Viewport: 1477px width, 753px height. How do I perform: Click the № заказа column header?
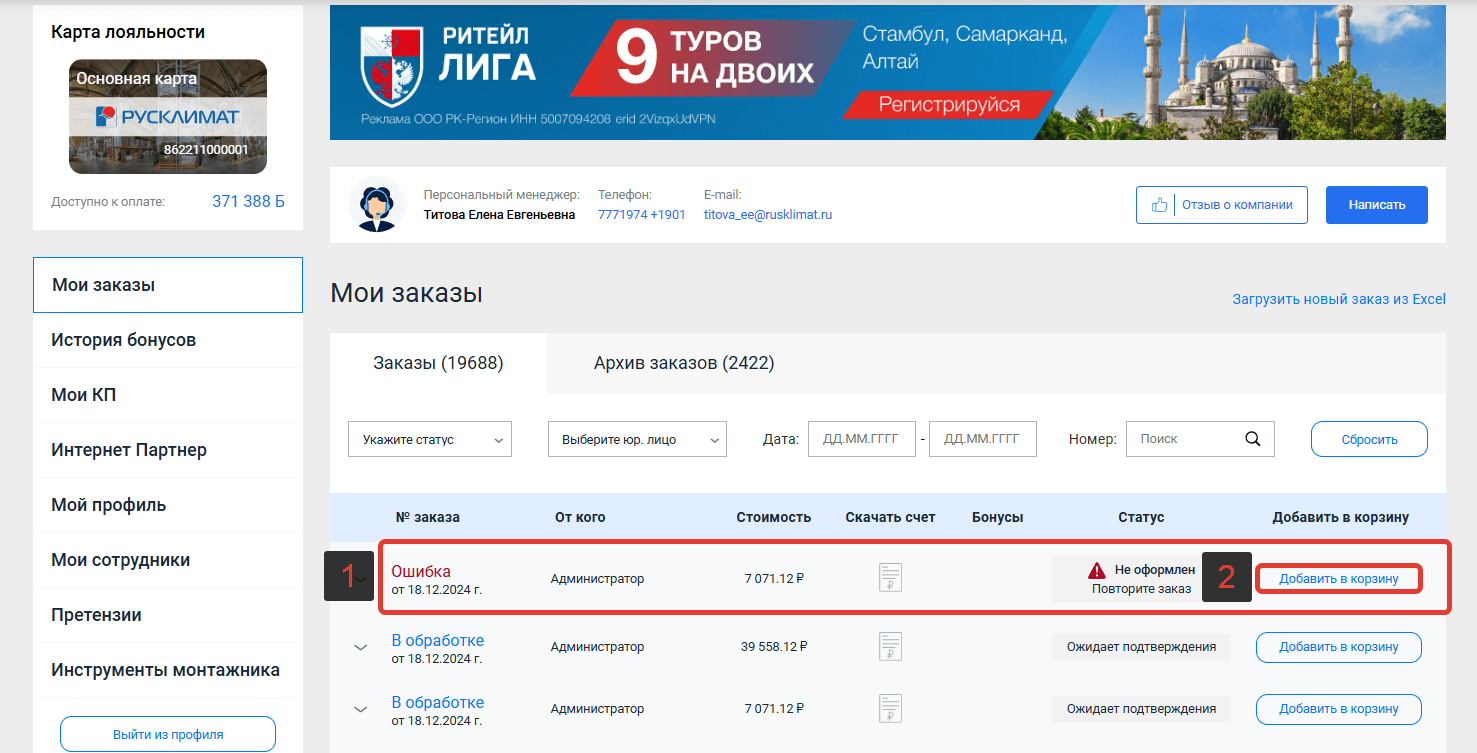pyautogui.click(x=428, y=517)
